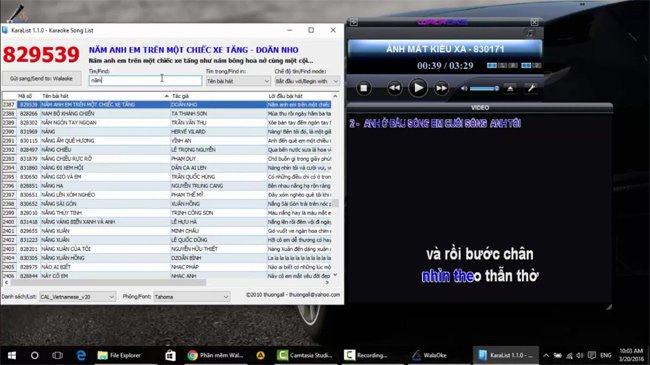Click the vertical scrollbar thumb of song list
Viewport: 650px width, 365px height.
tap(335, 203)
